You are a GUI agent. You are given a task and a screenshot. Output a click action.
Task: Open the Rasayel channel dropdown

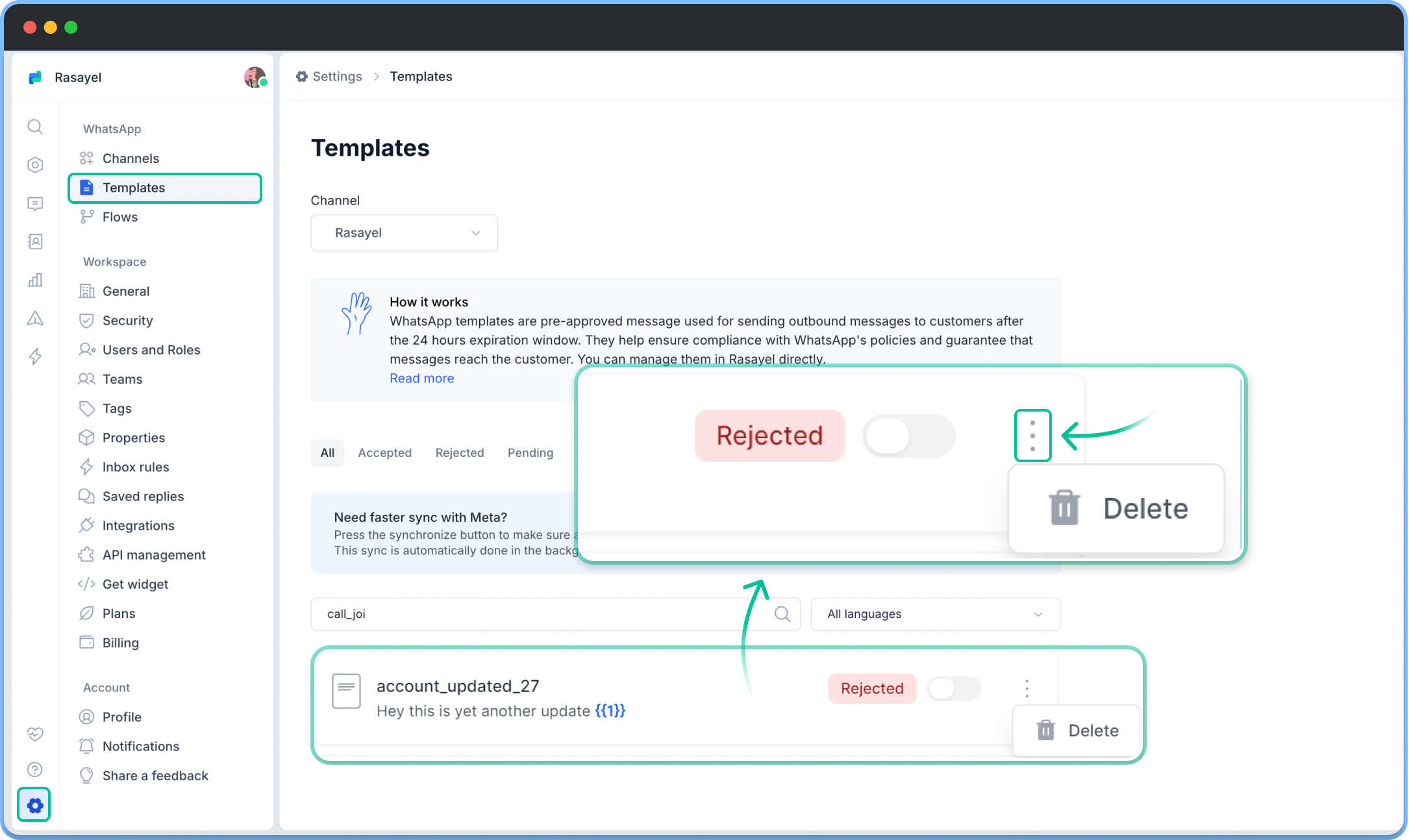404,232
